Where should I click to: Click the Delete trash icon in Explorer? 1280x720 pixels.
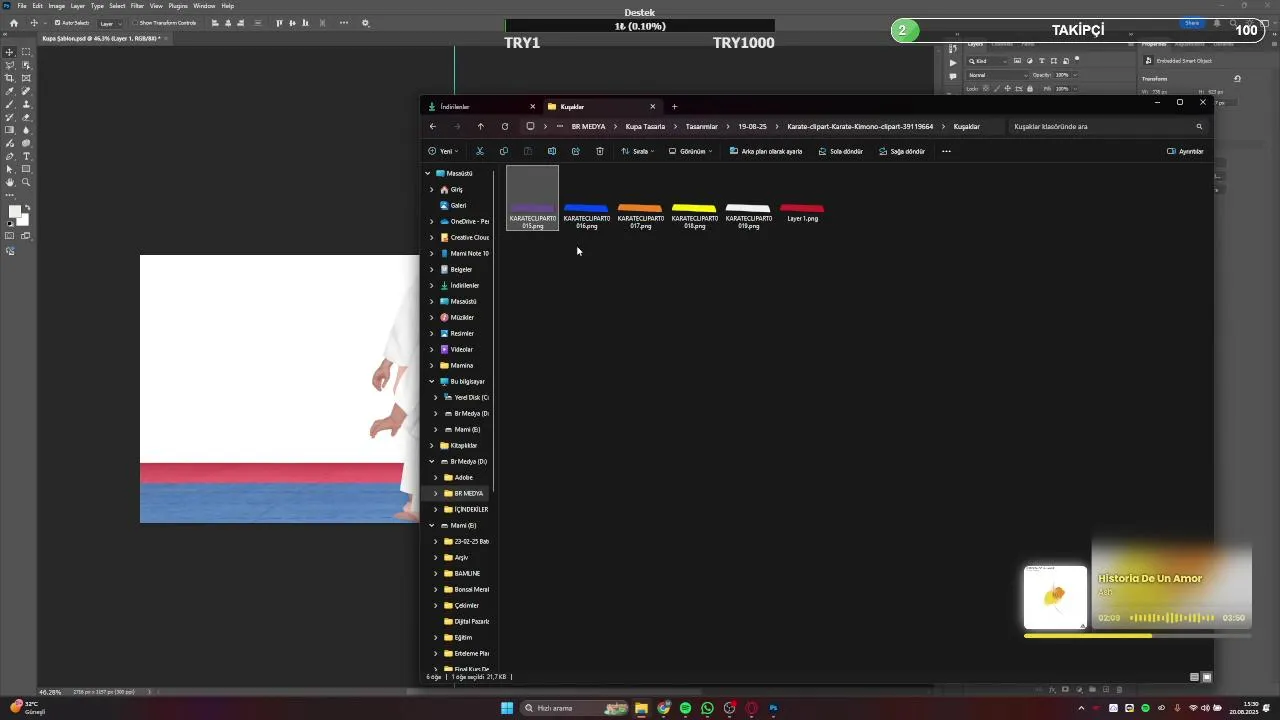tap(600, 151)
